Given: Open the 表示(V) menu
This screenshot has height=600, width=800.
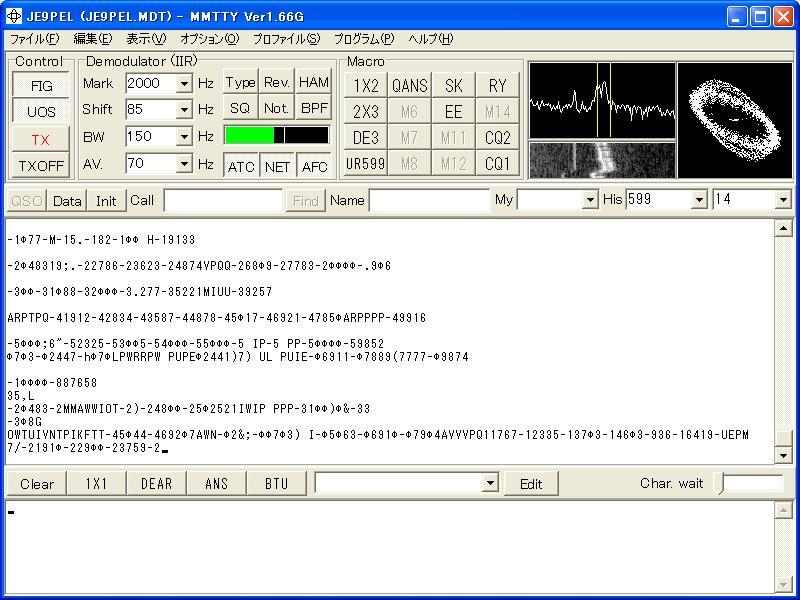Looking at the screenshot, I should click(146, 39).
